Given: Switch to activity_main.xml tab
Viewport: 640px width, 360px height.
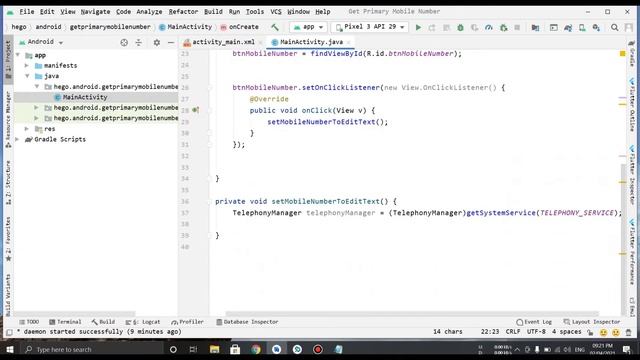Looking at the screenshot, I should (223, 42).
